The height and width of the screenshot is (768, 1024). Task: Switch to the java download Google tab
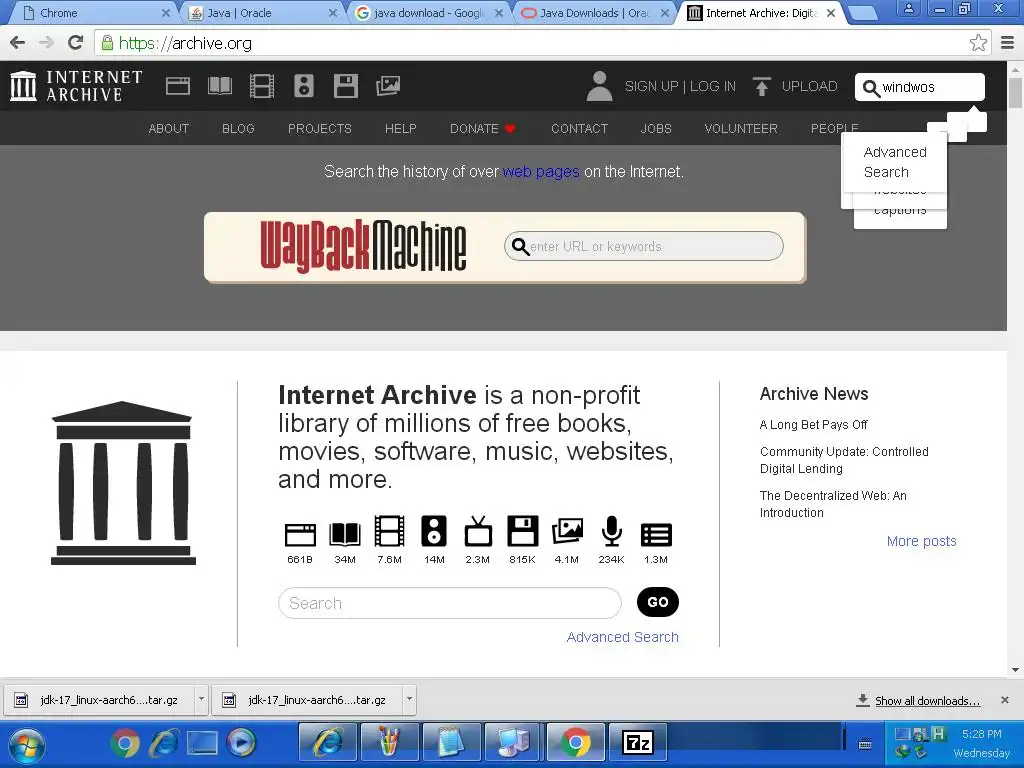[x=428, y=12]
